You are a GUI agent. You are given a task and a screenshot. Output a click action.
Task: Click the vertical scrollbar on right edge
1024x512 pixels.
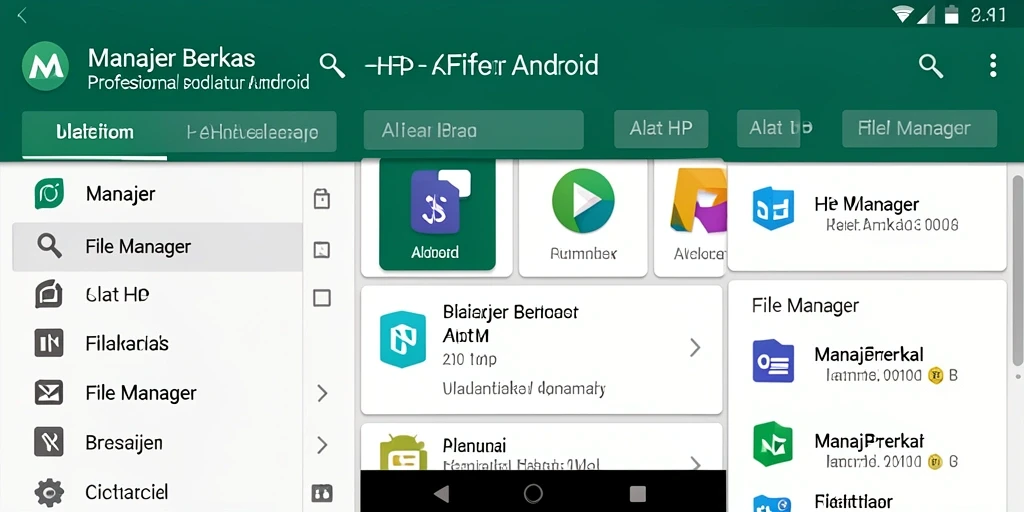[1017, 269]
